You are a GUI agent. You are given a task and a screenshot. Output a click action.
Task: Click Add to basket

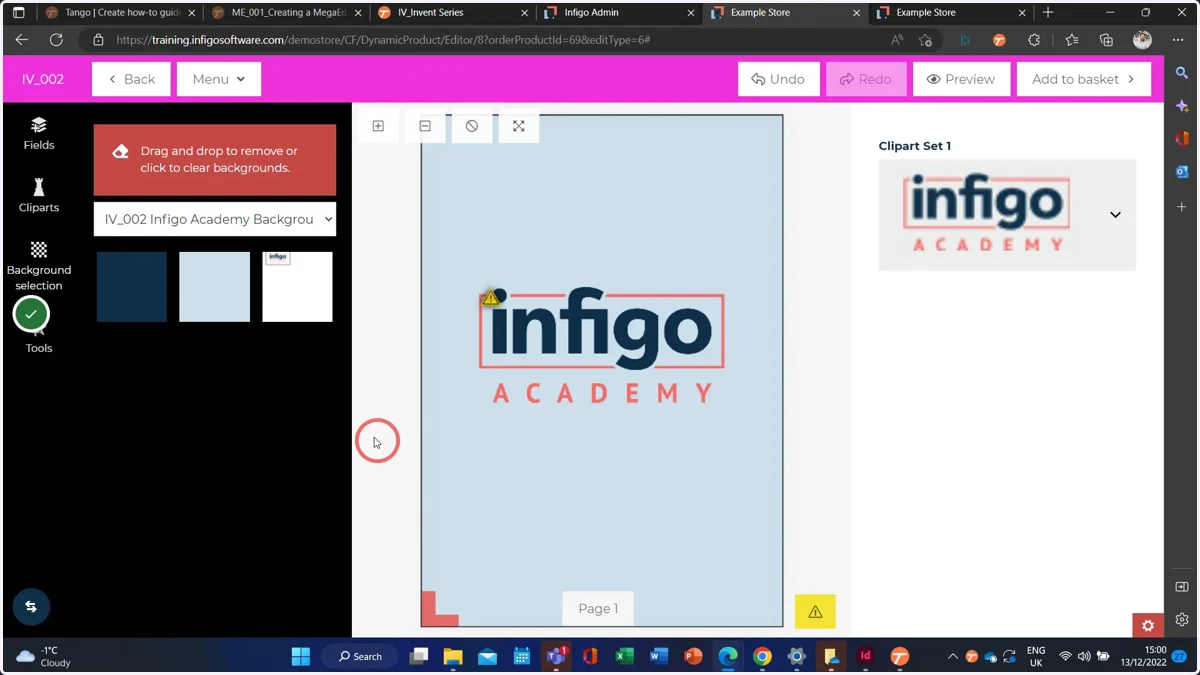1084,79
